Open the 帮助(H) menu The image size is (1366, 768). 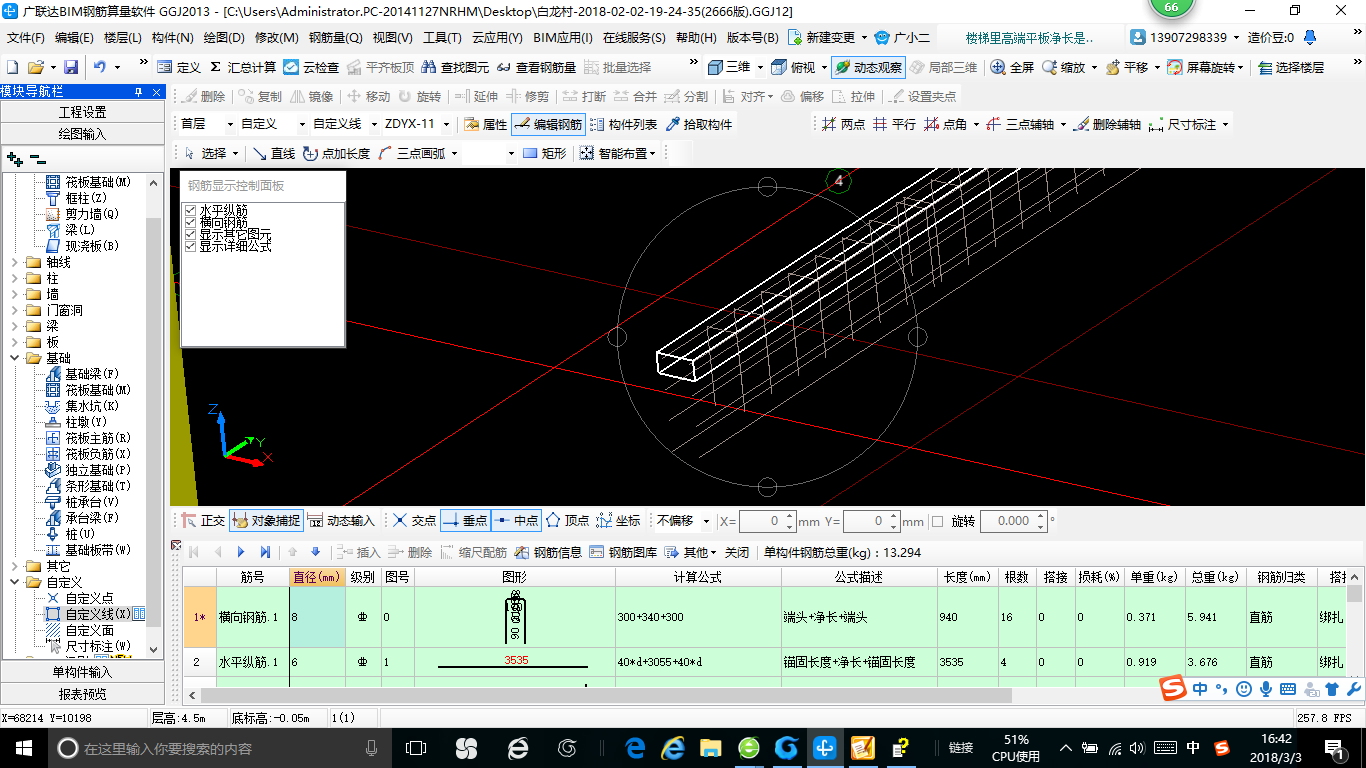click(696, 38)
